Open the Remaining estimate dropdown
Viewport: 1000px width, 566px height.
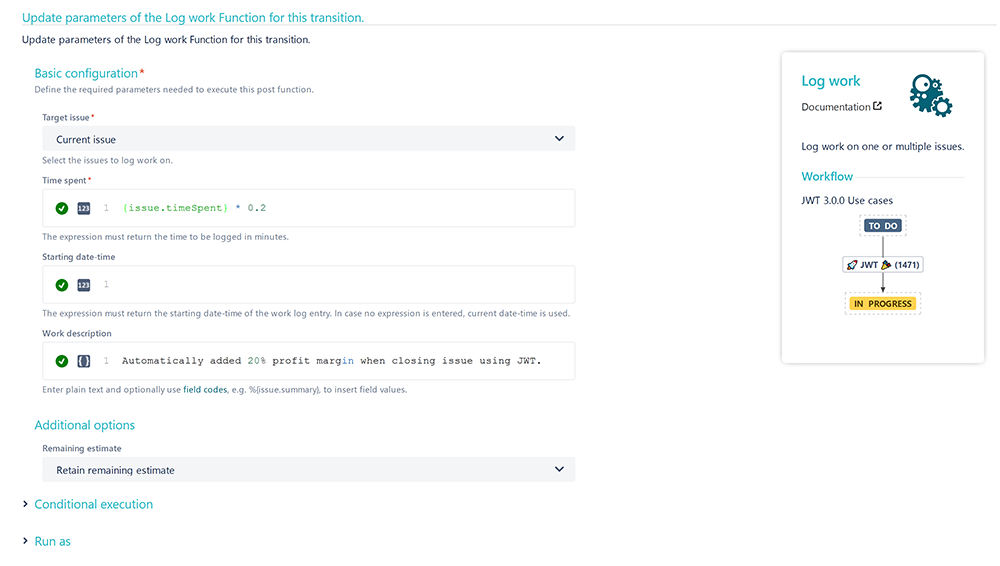(309, 470)
